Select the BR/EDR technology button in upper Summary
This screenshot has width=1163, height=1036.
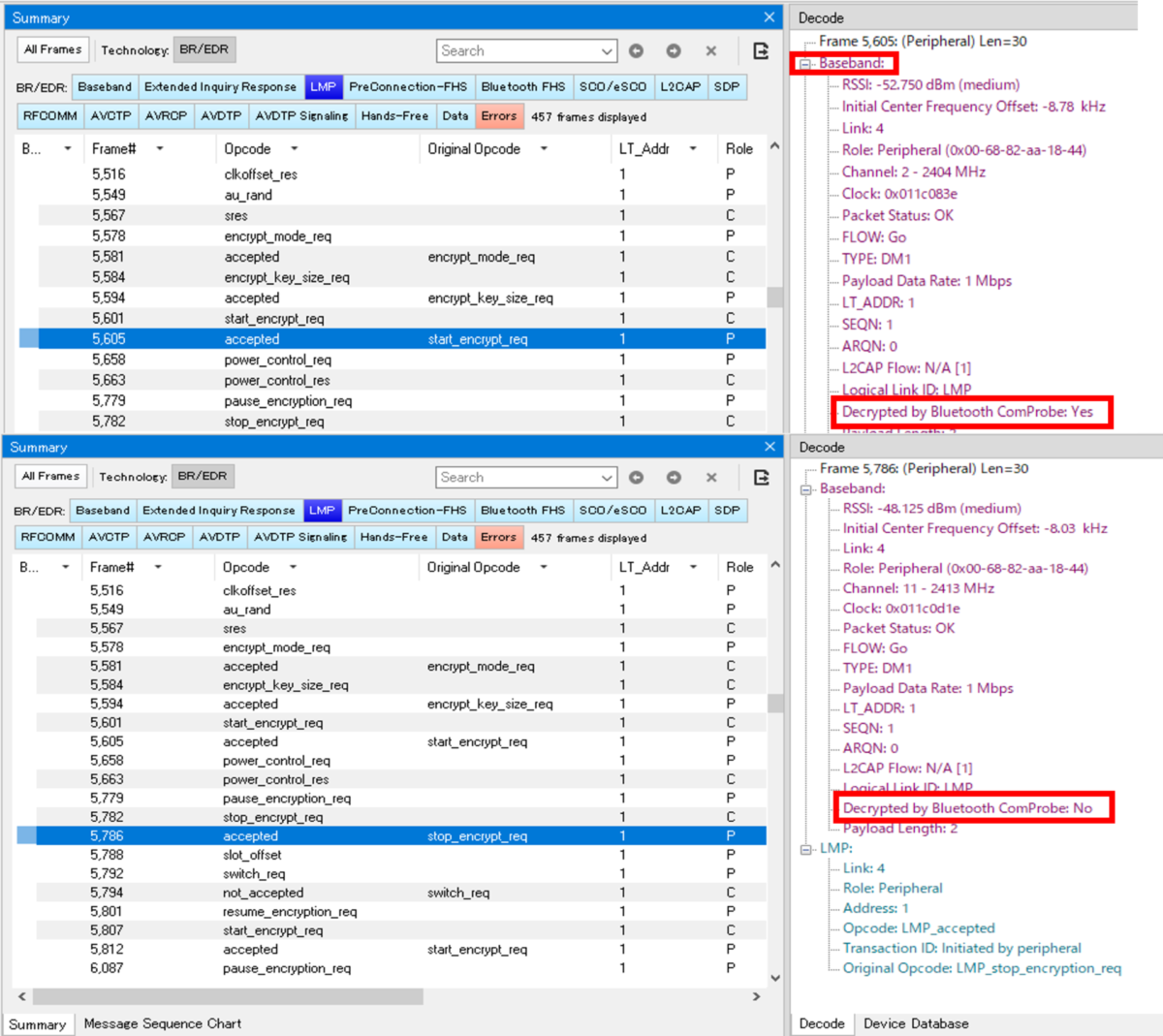click(x=204, y=49)
